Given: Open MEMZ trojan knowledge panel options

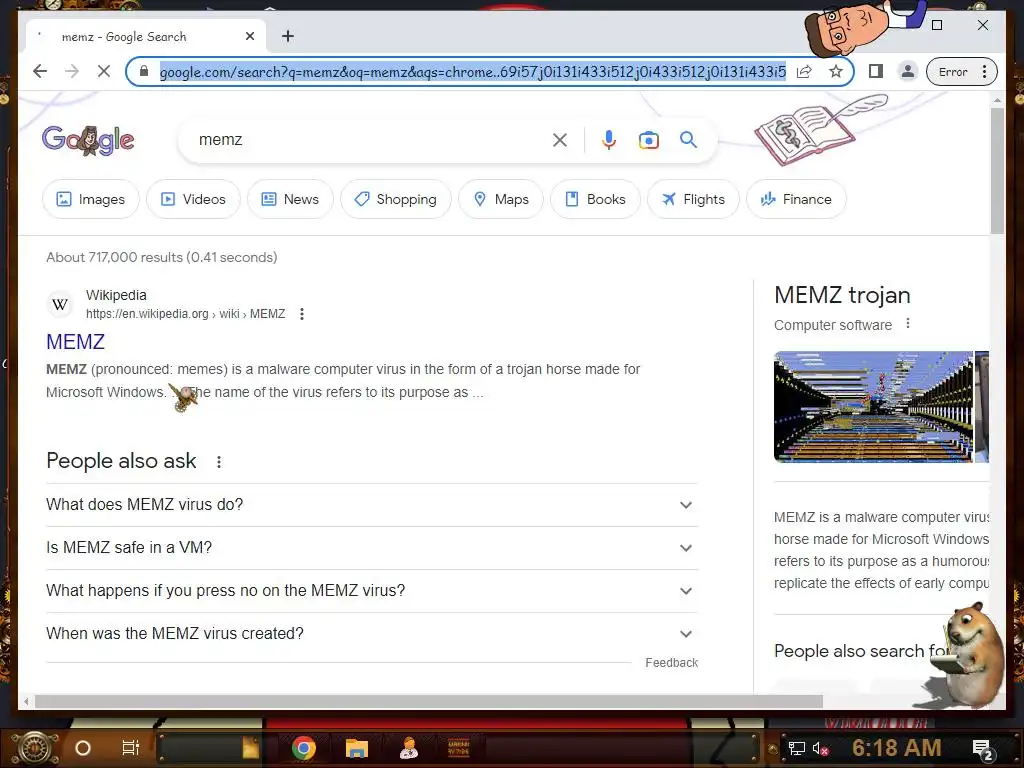Looking at the screenshot, I should [x=908, y=324].
